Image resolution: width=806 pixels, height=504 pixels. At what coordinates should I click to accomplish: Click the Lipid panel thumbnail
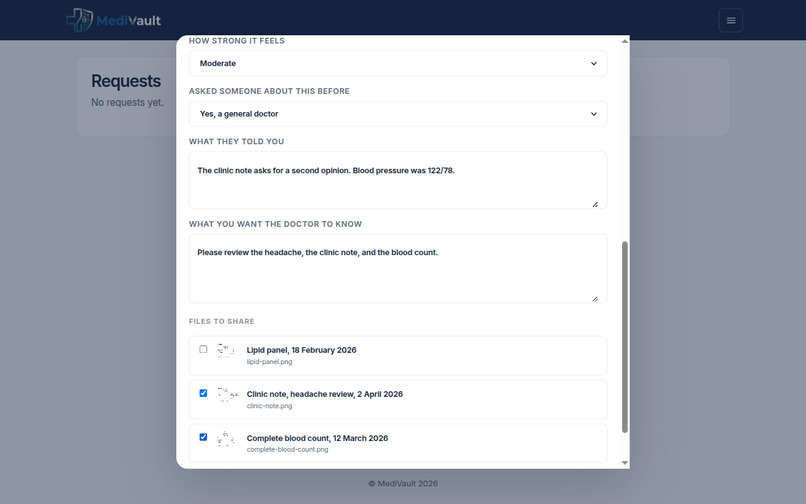coord(226,351)
